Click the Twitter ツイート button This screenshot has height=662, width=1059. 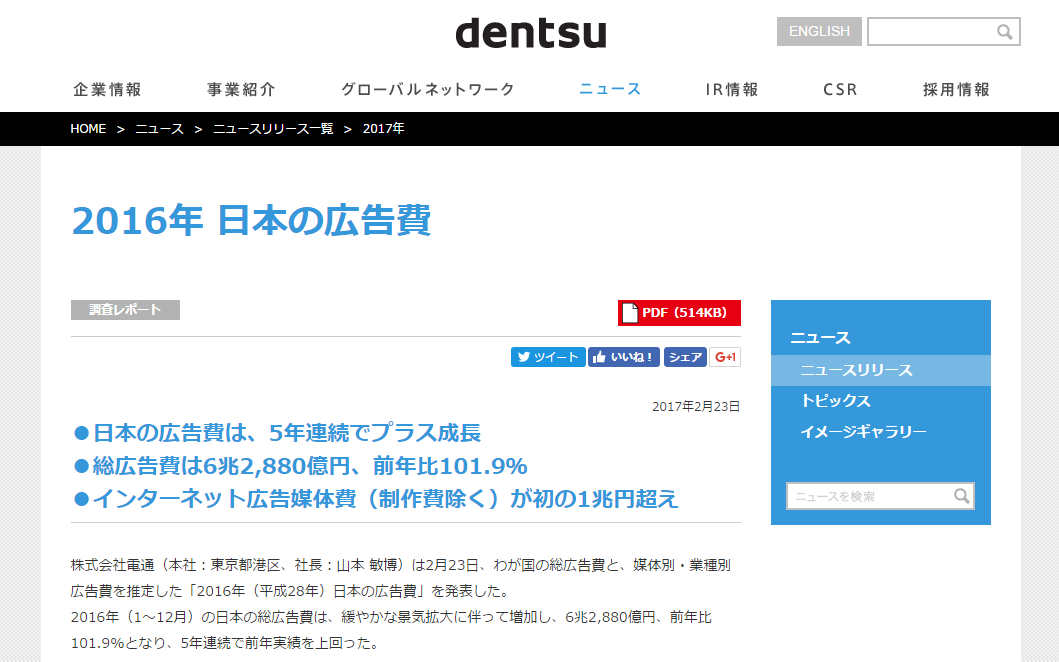[548, 357]
